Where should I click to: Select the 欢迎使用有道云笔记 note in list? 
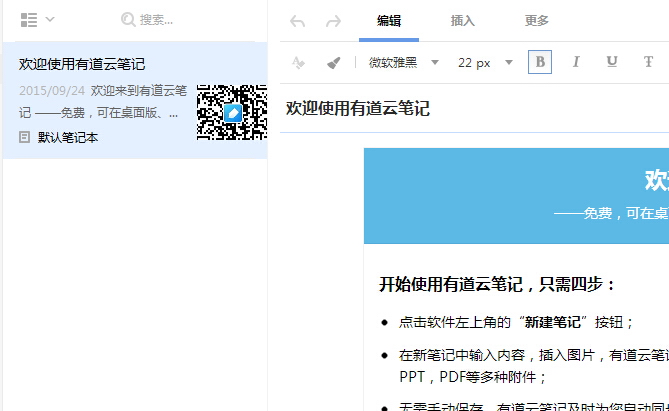pos(135,100)
